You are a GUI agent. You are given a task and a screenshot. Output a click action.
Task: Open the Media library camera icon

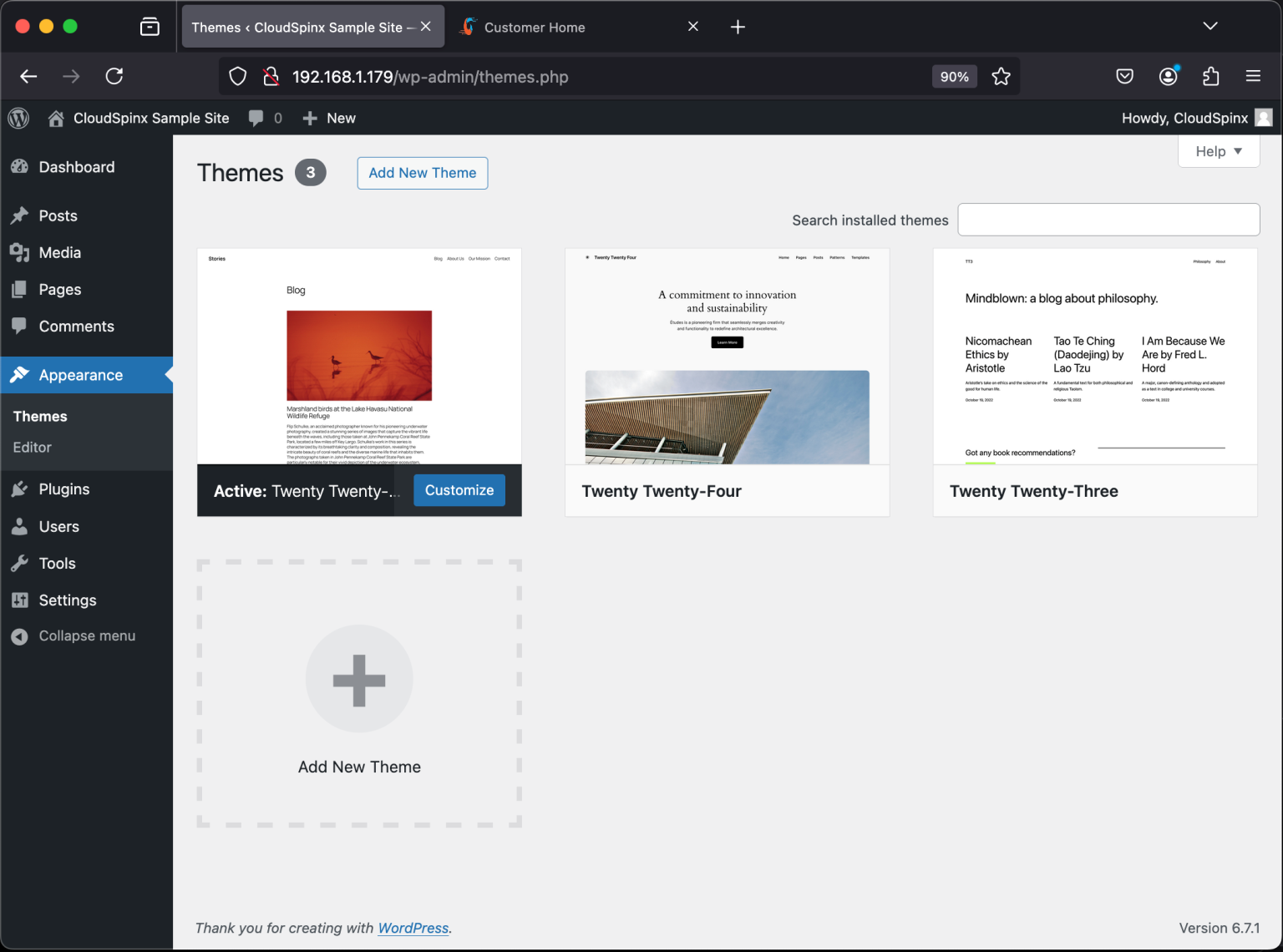pyautogui.click(x=19, y=252)
